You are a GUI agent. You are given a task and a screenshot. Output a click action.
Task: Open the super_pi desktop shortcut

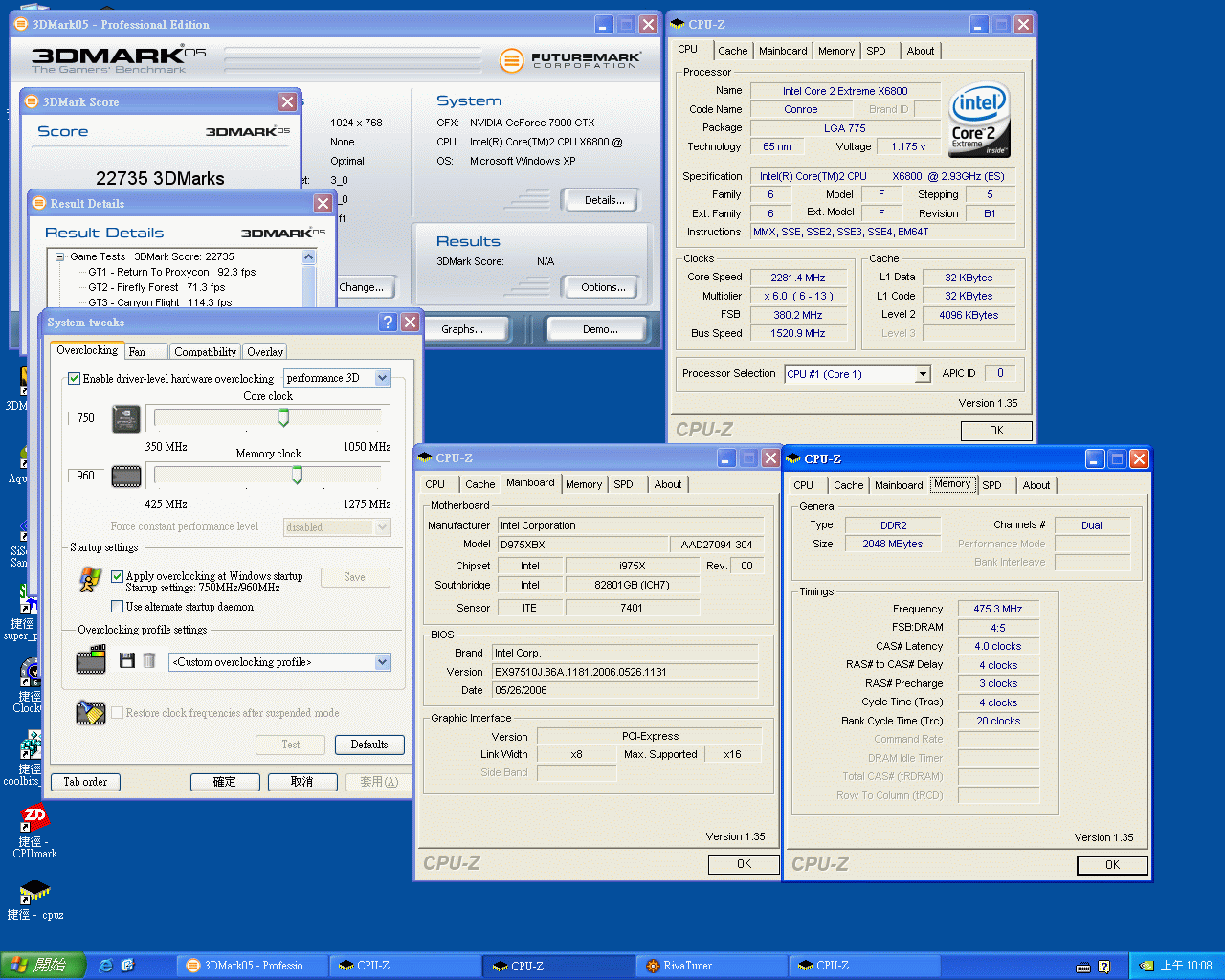tap(21, 613)
